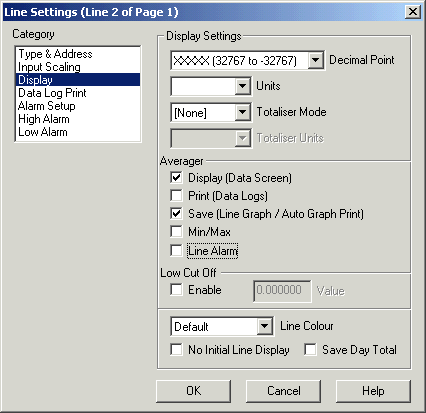Open Help for Line Settings
Viewport: 426px width, 413px height.
tap(373, 391)
